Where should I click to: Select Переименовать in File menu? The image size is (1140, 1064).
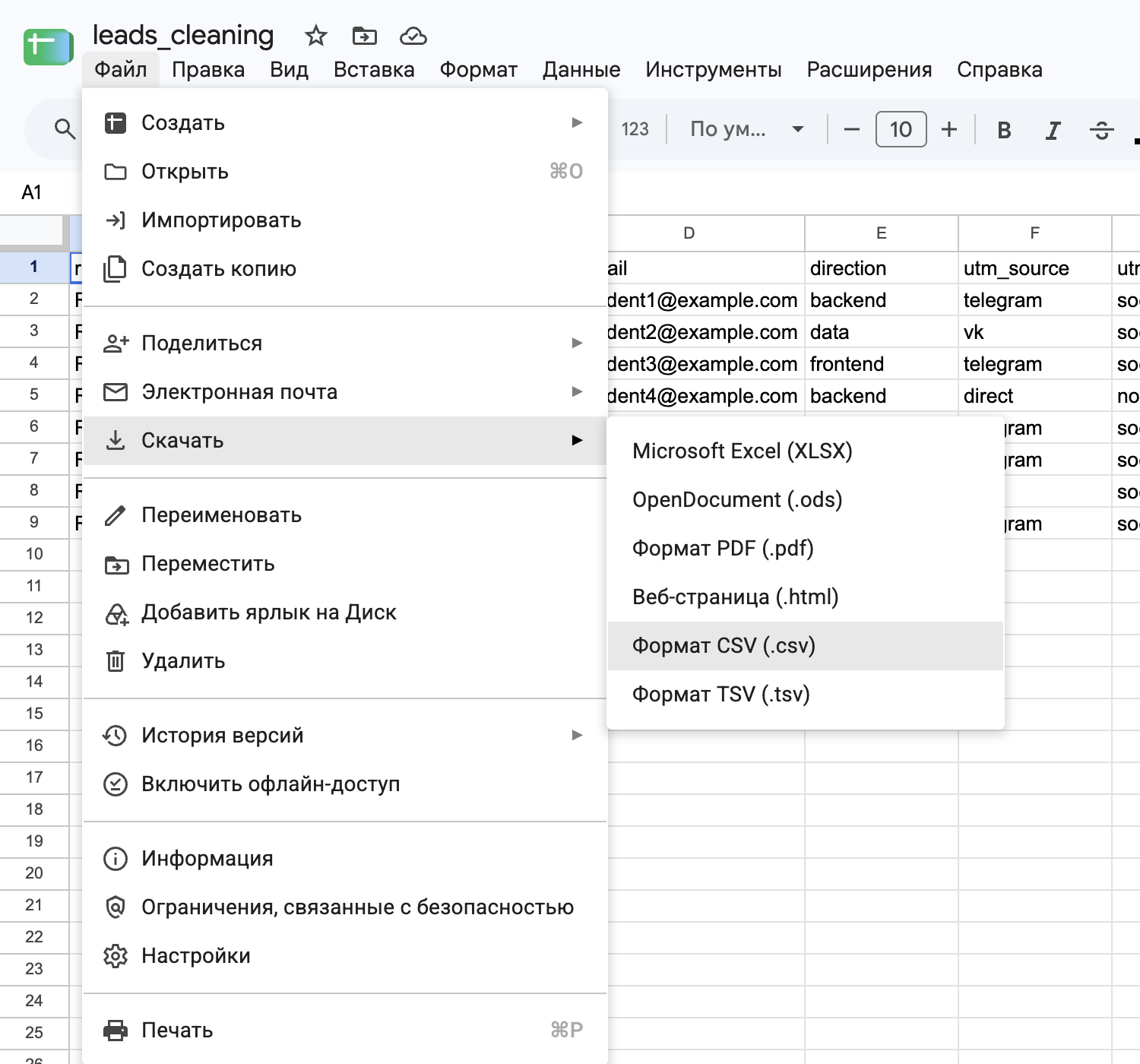coord(344,515)
